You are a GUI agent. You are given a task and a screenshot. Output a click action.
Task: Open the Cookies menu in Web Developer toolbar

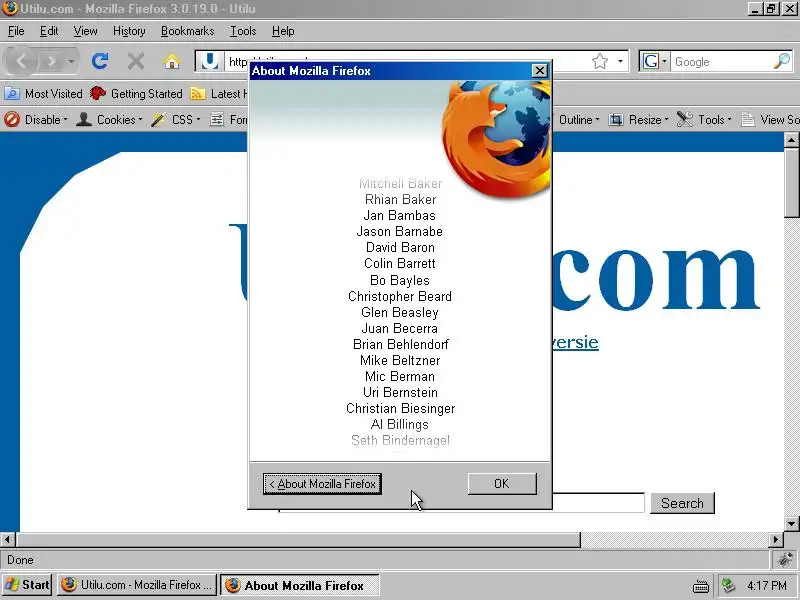coord(109,119)
